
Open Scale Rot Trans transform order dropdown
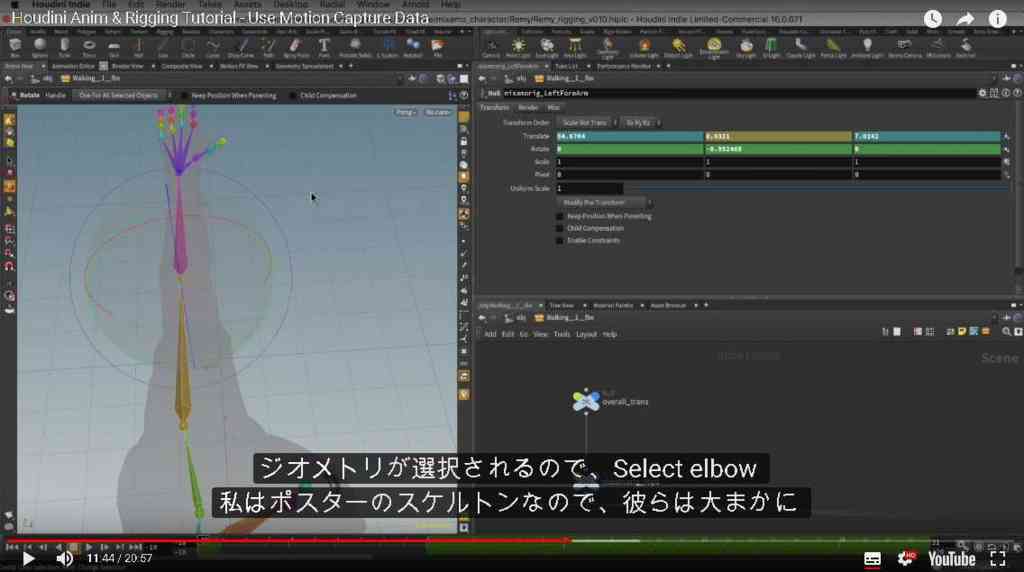pyautogui.click(x=586, y=123)
